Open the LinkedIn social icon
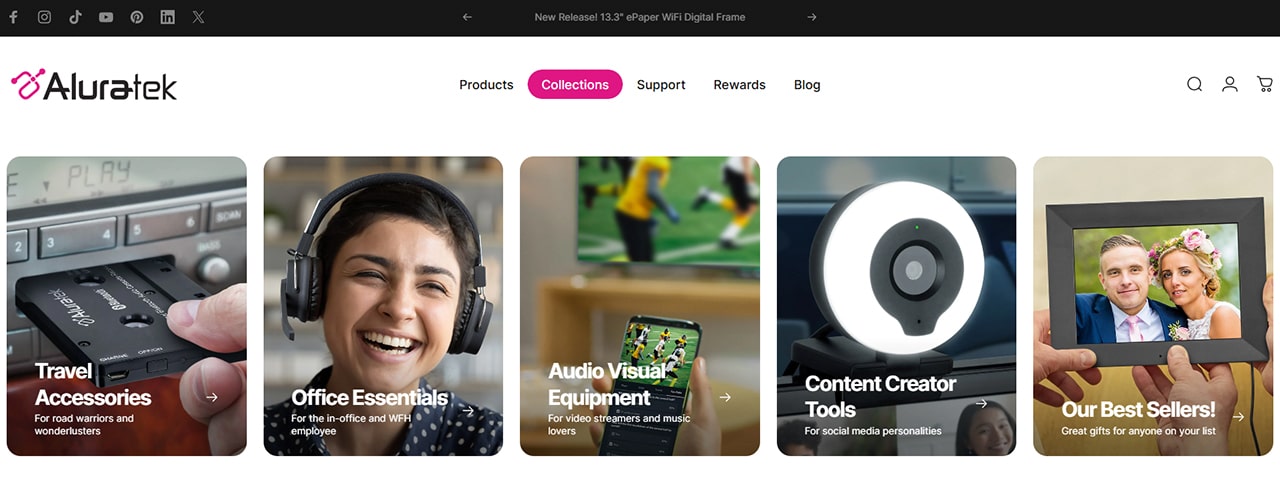The image size is (1280, 500). tap(168, 17)
